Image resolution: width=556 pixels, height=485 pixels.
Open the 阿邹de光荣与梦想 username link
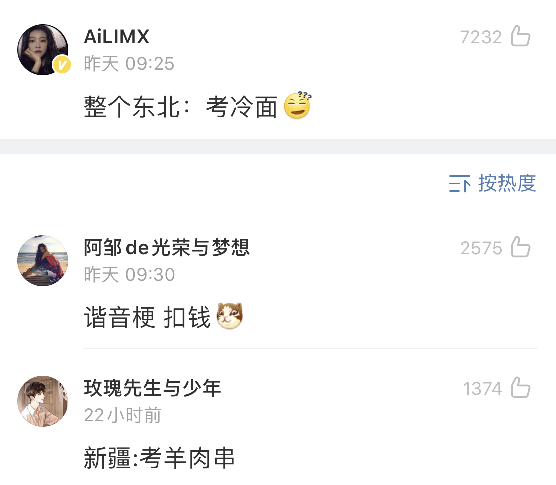(167, 247)
